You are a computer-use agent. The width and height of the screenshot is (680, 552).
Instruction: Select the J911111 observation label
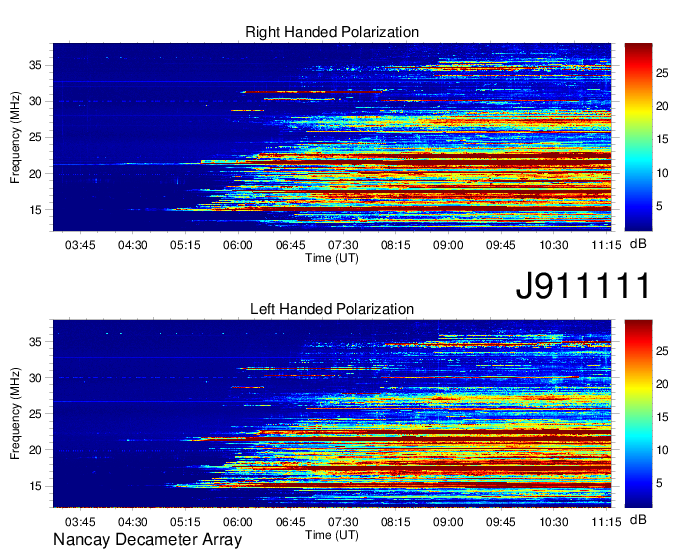click(x=583, y=285)
